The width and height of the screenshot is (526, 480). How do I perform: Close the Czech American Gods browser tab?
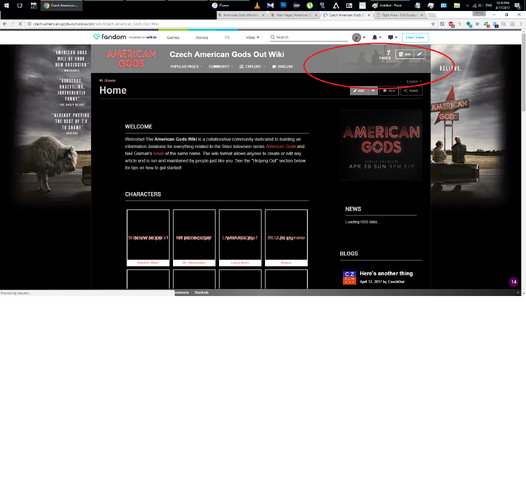tap(369, 15)
